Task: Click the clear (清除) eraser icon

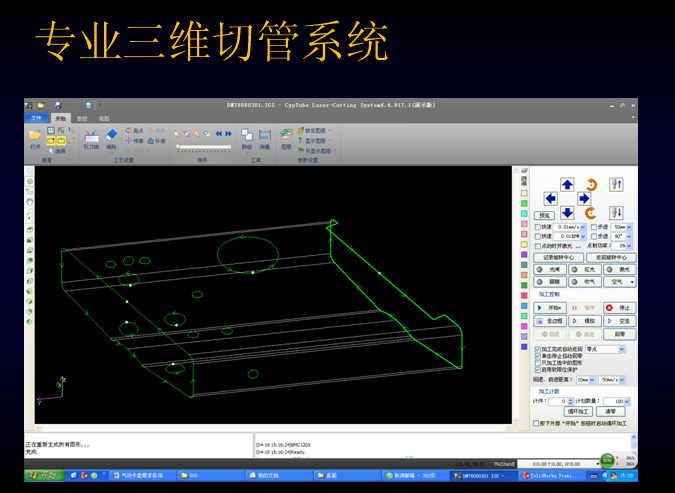Action: point(111,137)
